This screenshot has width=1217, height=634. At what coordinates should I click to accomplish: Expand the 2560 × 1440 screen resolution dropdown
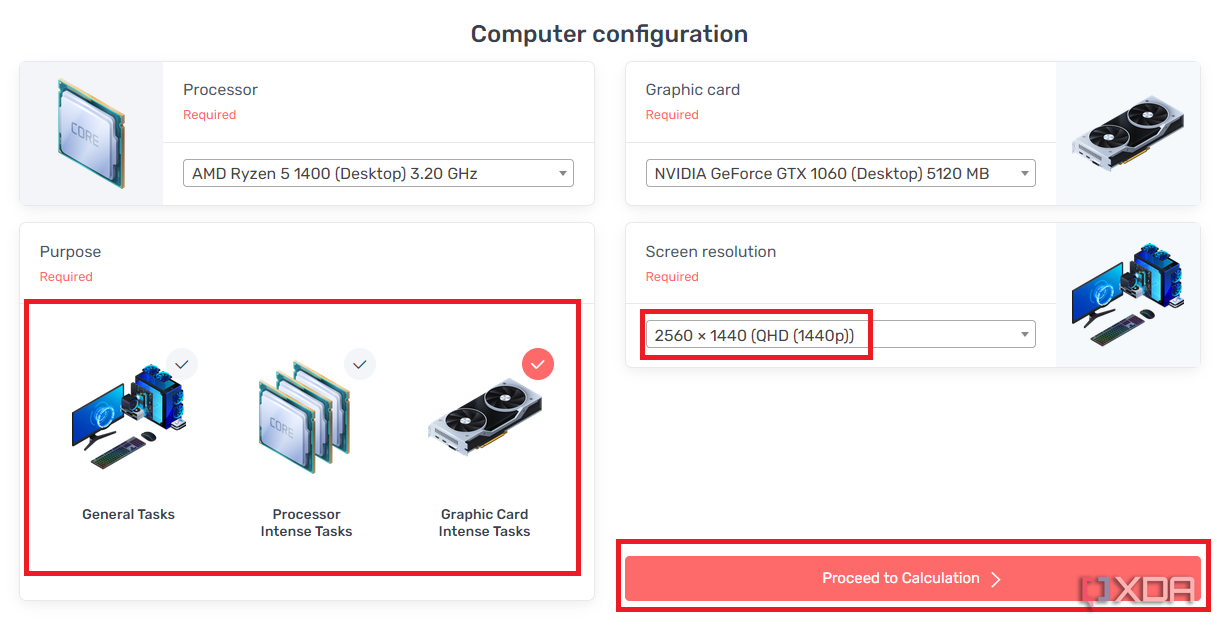840,335
